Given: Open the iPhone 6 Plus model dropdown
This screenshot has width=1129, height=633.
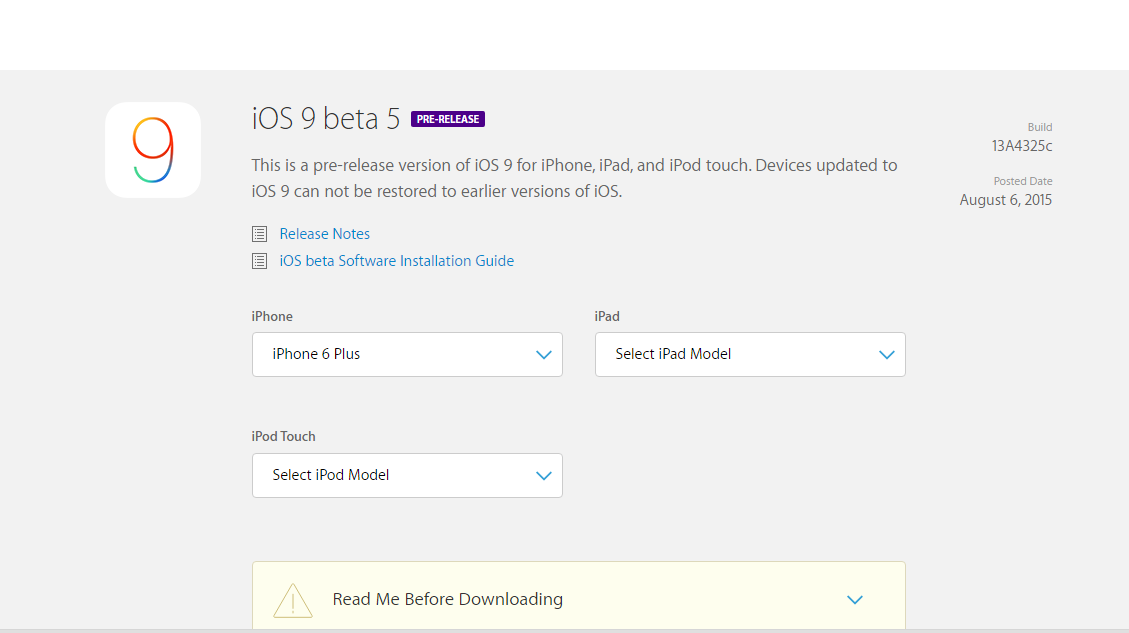Looking at the screenshot, I should 408,354.
